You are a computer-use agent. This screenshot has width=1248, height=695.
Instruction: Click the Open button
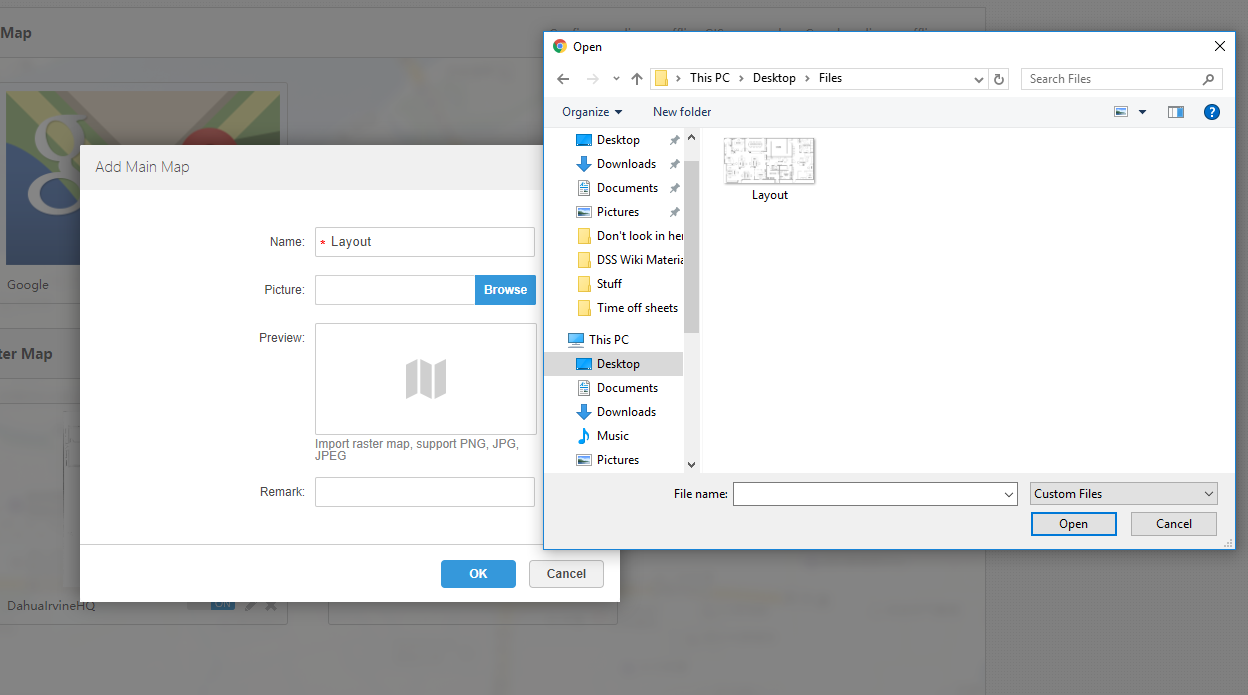coord(1073,524)
